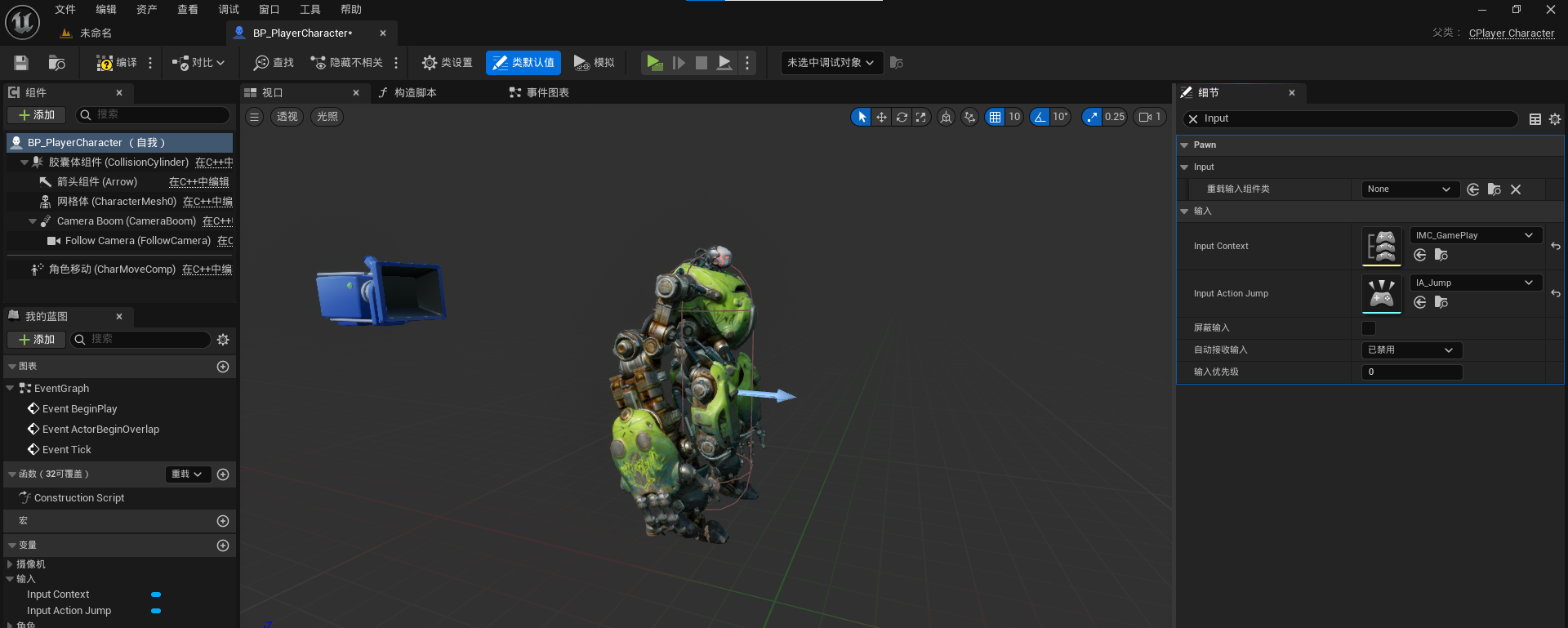
Task: Toggle scale snapping in the viewport
Action: pyautogui.click(x=1092, y=117)
